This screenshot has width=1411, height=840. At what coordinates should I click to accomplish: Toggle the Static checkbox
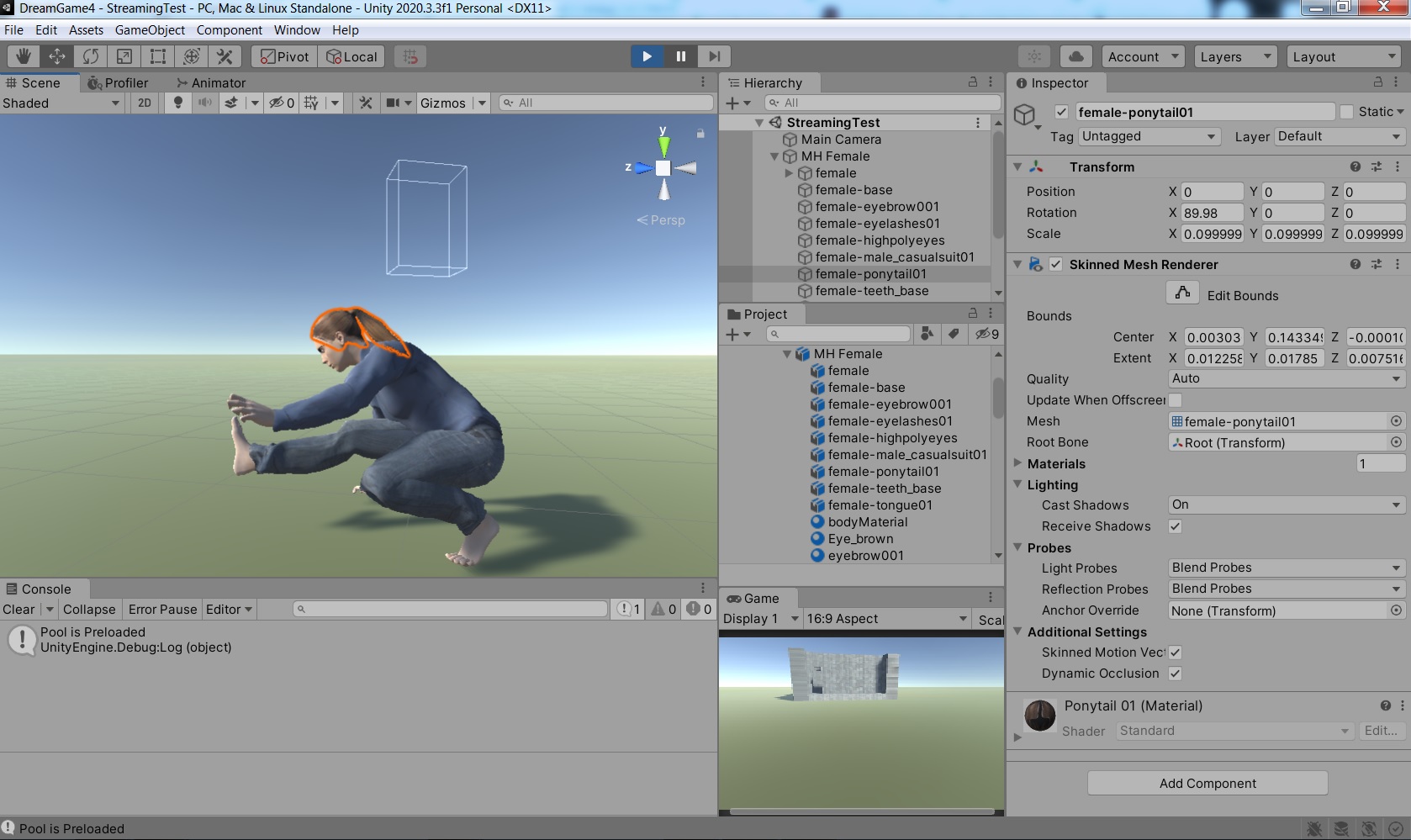coord(1346,112)
